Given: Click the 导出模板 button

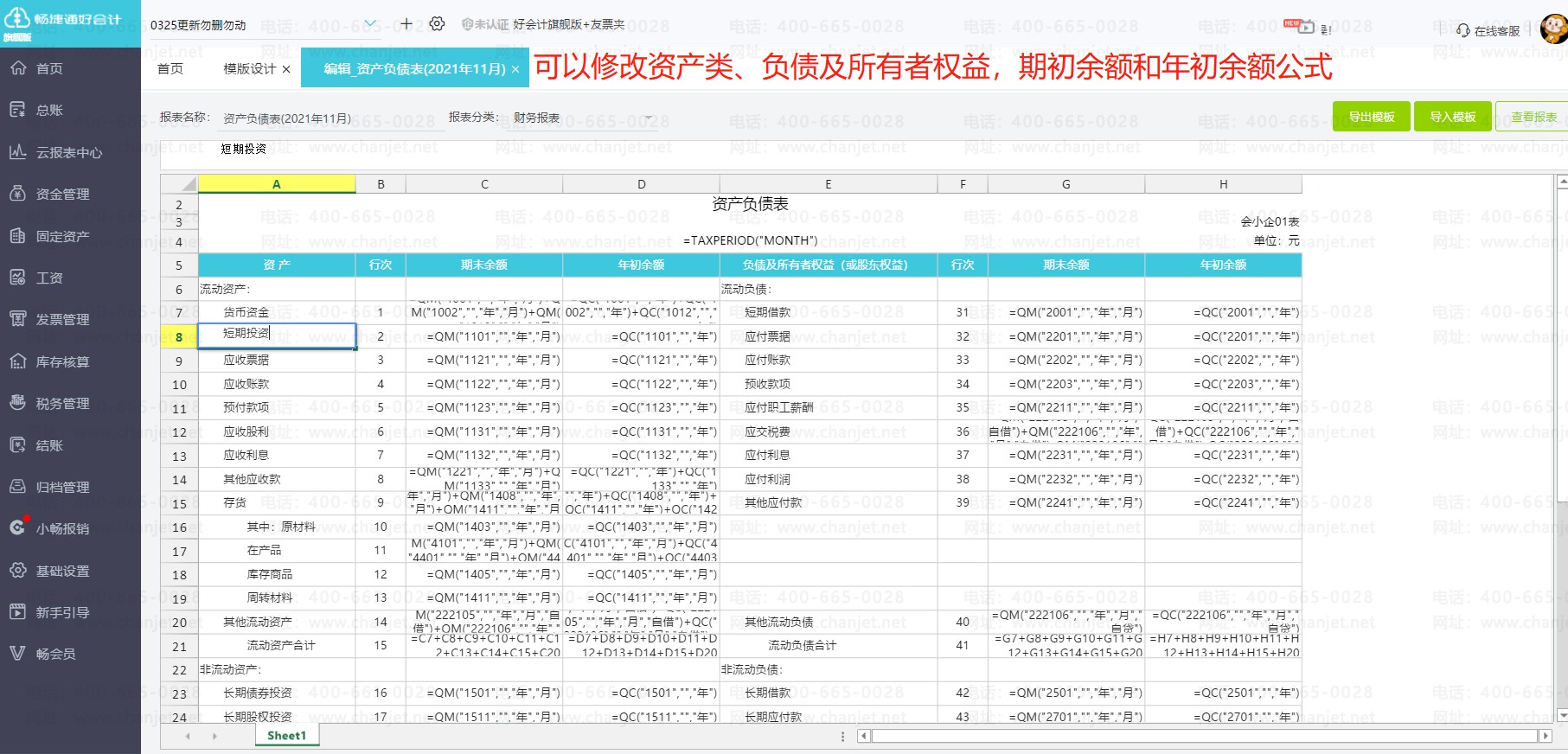Looking at the screenshot, I should (x=1371, y=117).
